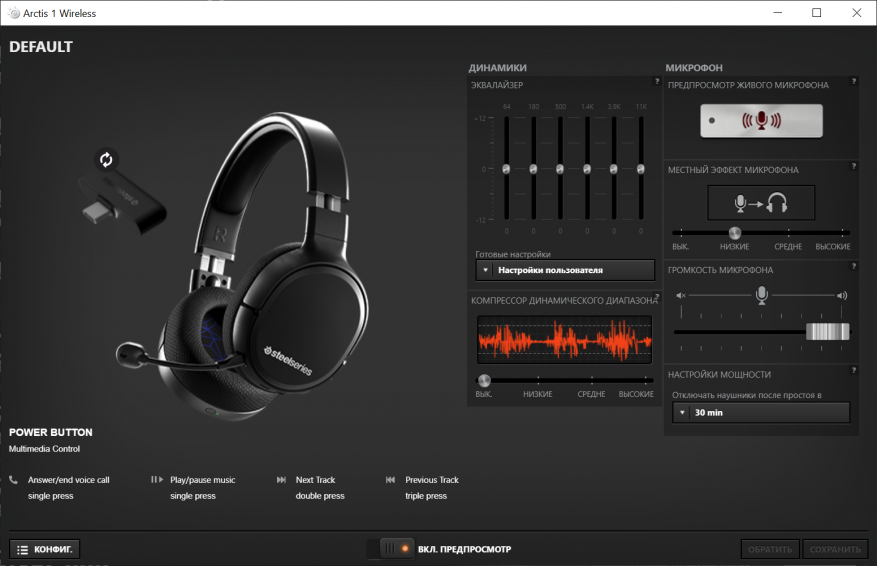The height and width of the screenshot is (566, 877).
Task: Click the compressor waveform display
Action: point(564,340)
